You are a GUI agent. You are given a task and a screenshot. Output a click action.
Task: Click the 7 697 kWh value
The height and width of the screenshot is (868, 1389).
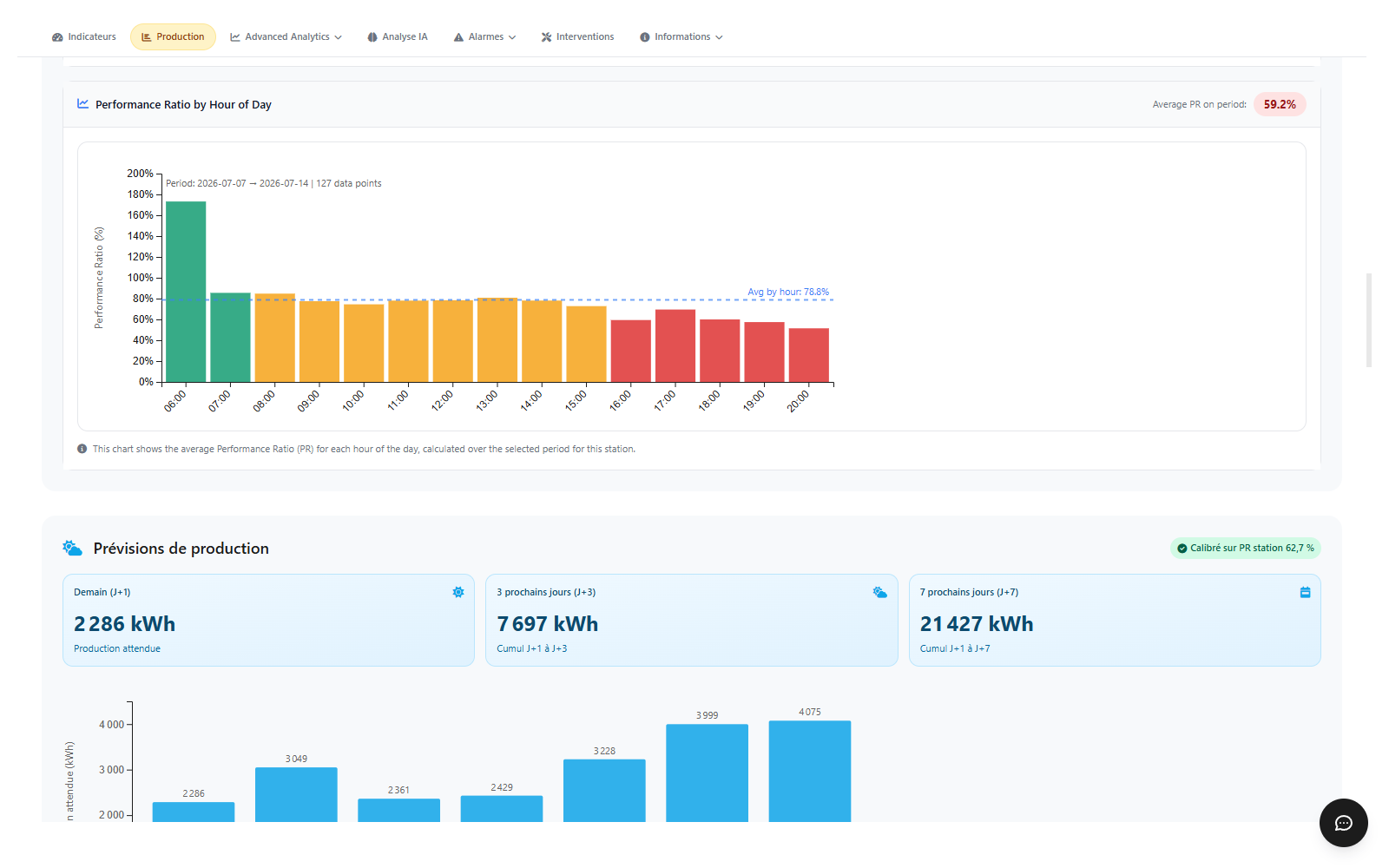tap(547, 624)
